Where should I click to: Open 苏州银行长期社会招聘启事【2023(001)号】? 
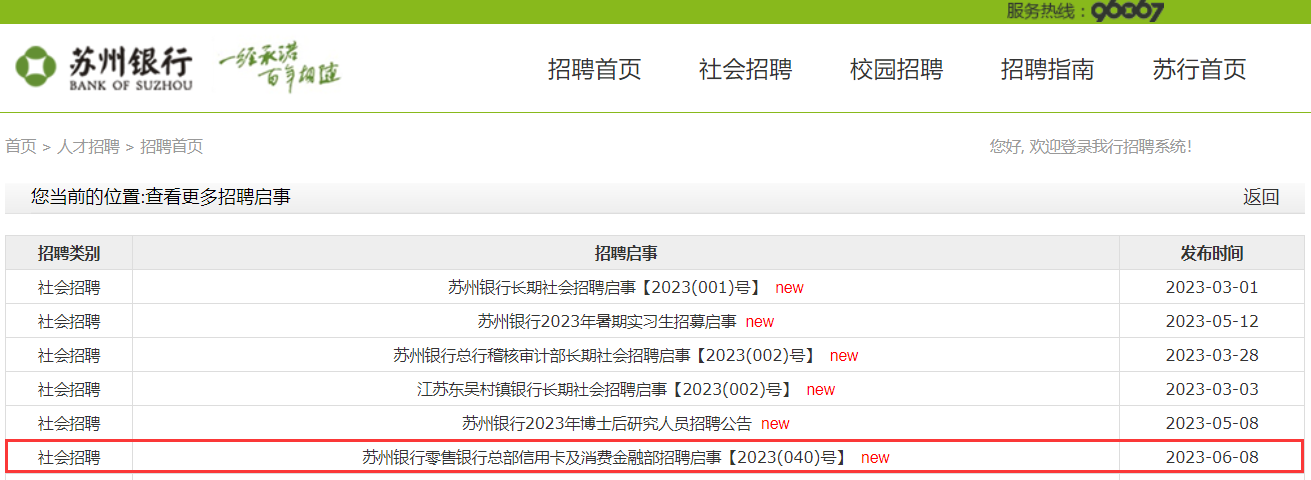pos(605,287)
